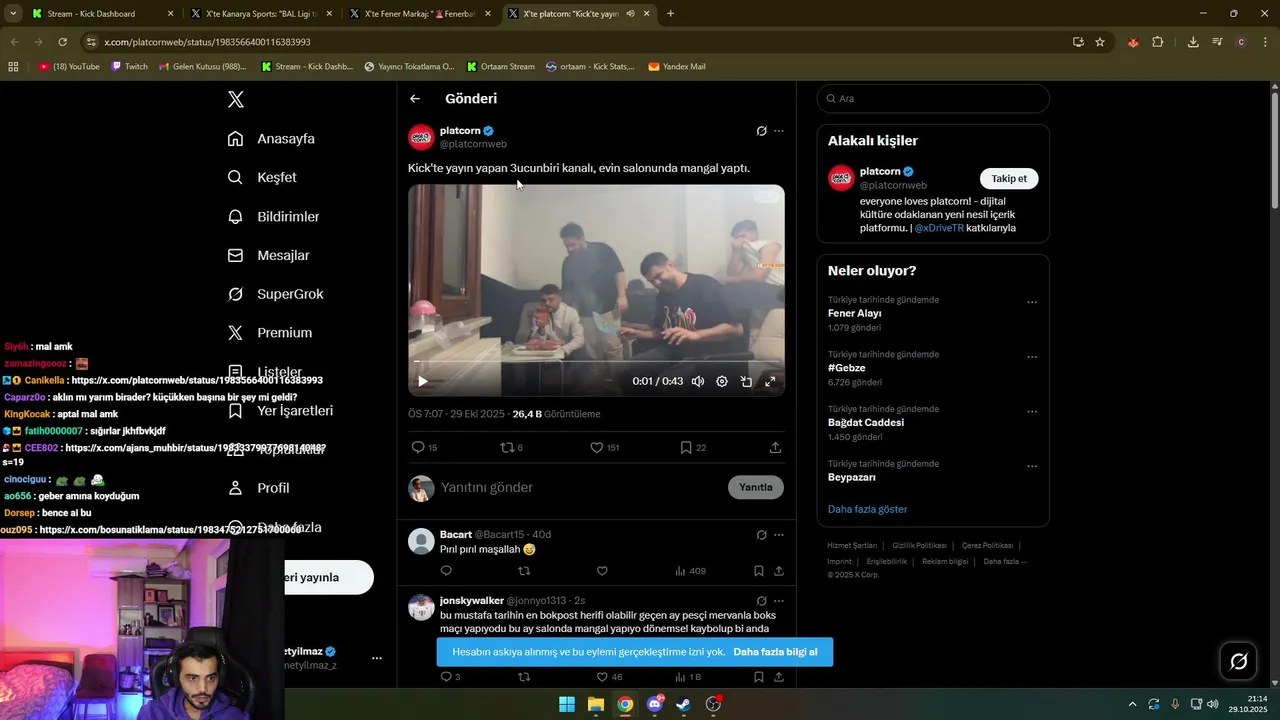Bookmark this page with star icon
Screen dimensions: 1280x720
(1100, 42)
